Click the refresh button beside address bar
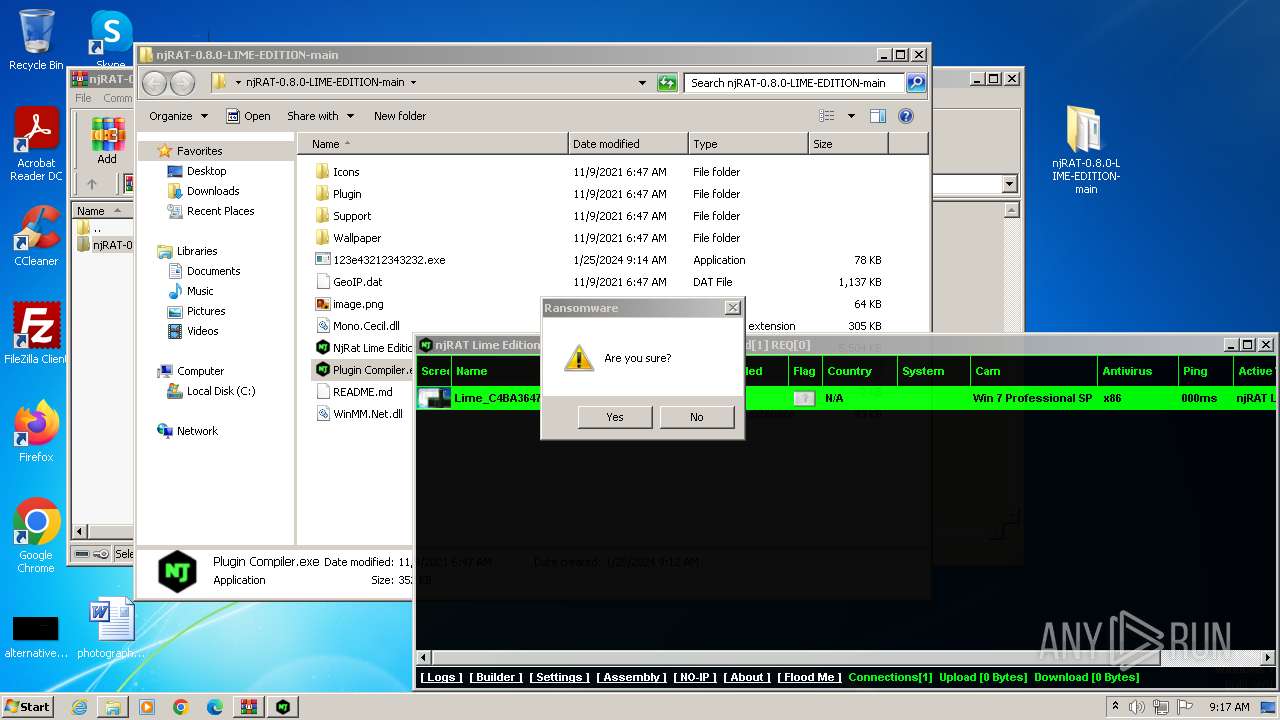The height and width of the screenshot is (720, 1280). click(x=667, y=83)
